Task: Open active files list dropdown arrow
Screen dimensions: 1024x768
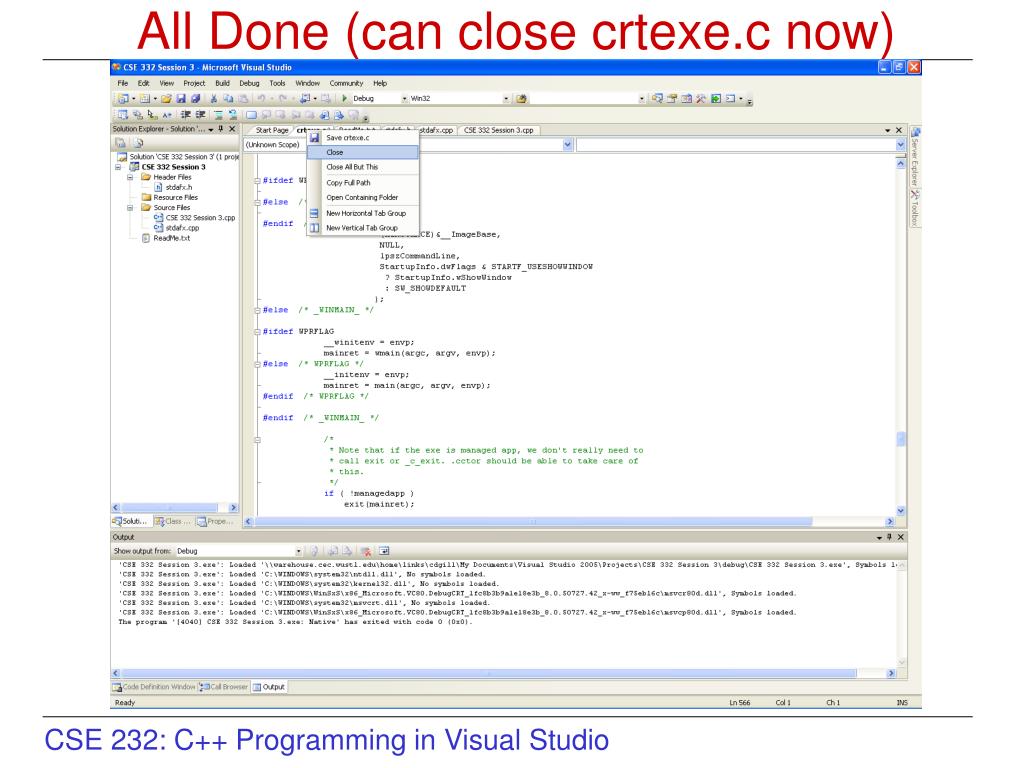Action: click(887, 131)
